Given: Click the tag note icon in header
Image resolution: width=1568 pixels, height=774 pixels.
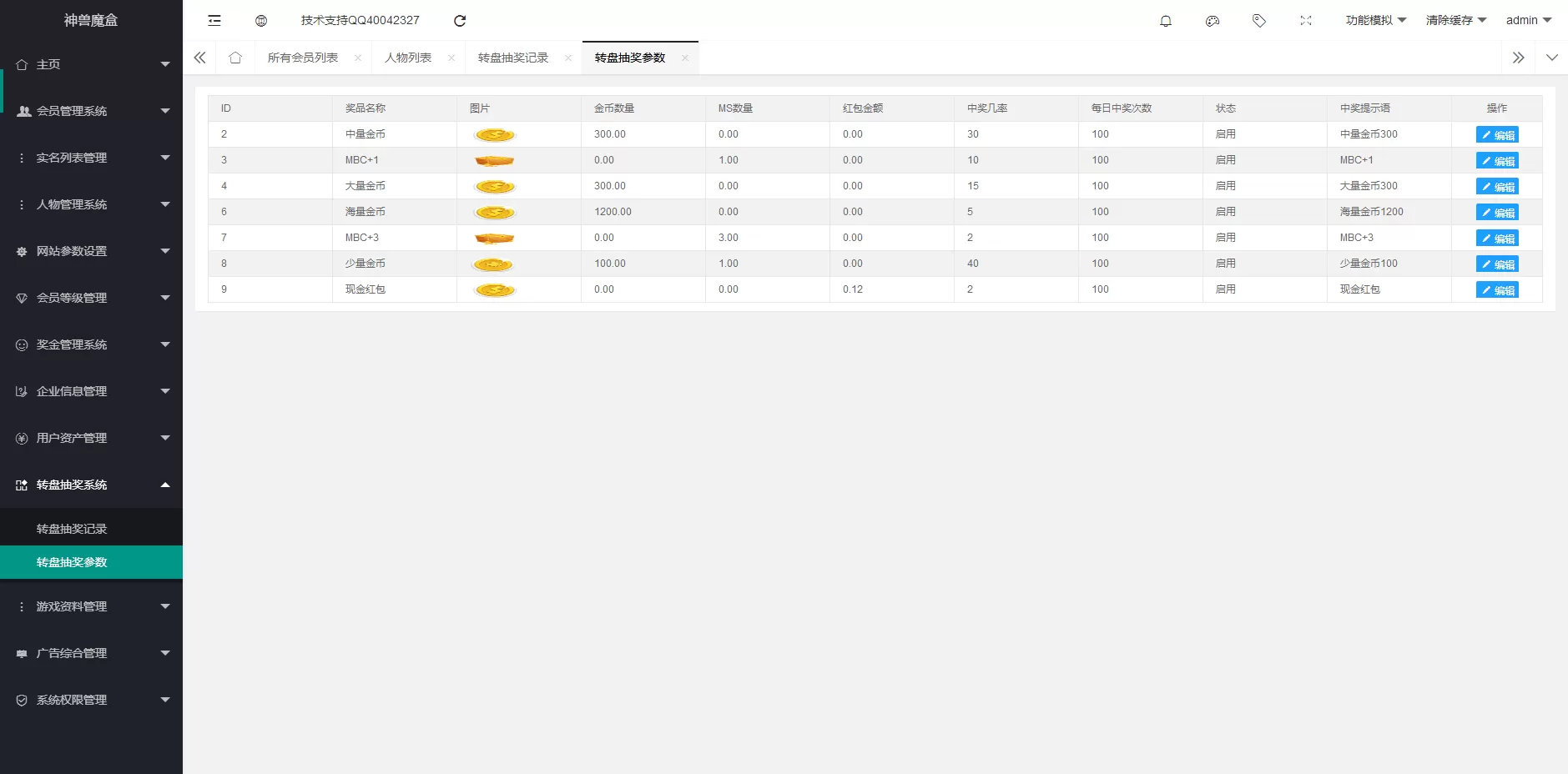Looking at the screenshot, I should (x=1259, y=21).
